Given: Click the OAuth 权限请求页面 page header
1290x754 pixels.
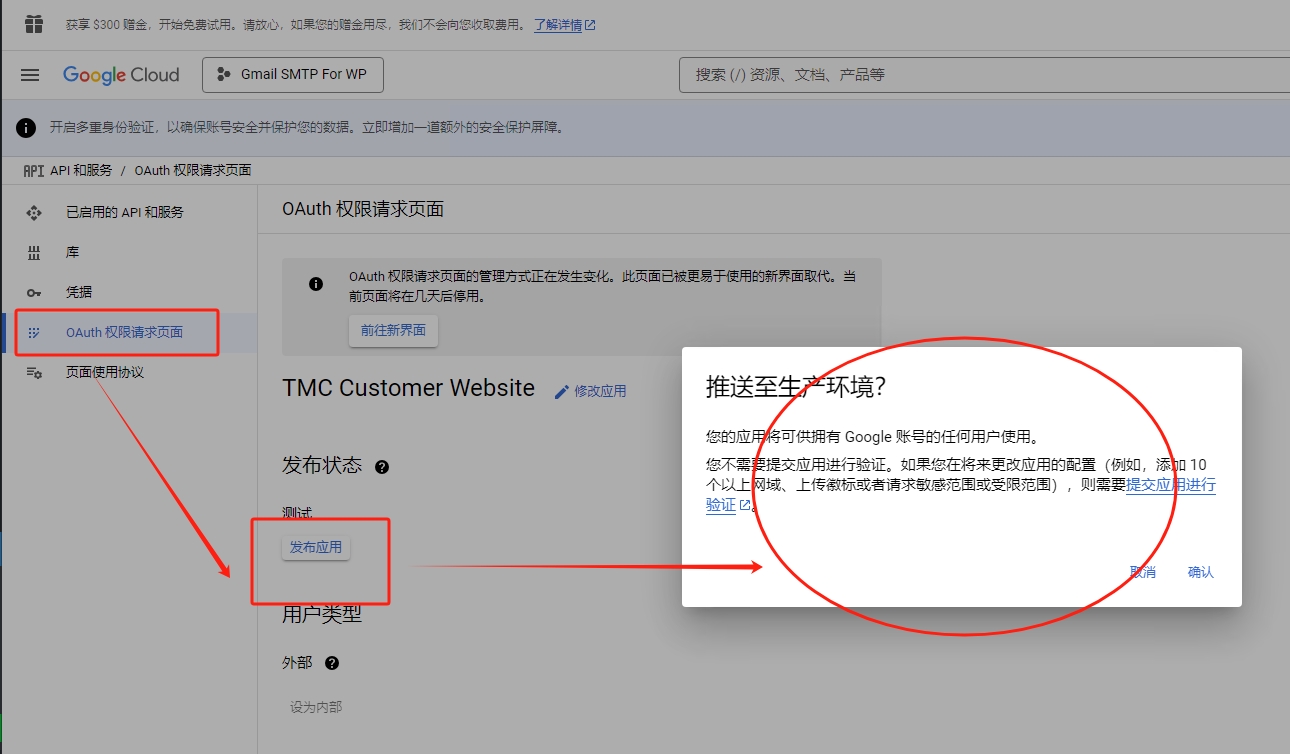Looking at the screenshot, I should point(363,209).
